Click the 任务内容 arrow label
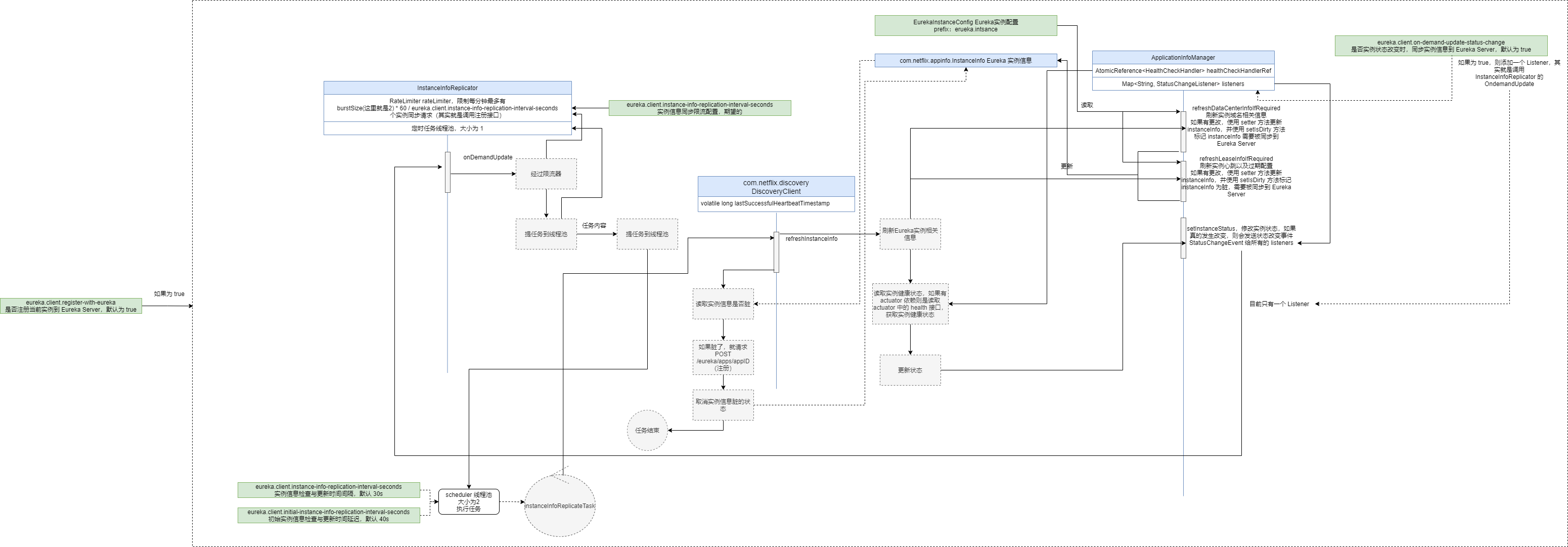Image resolution: width=1568 pixels, height=547 pixels. pos(594,225)
